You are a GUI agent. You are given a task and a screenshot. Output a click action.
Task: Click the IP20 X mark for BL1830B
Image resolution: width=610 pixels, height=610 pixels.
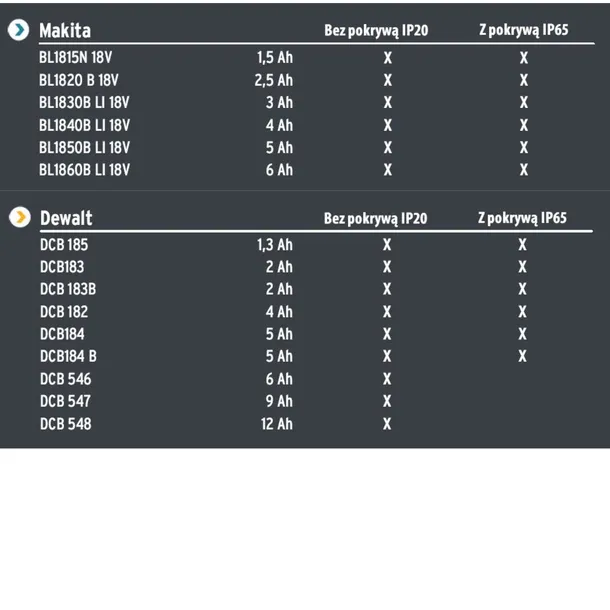[x=388, y=103]
